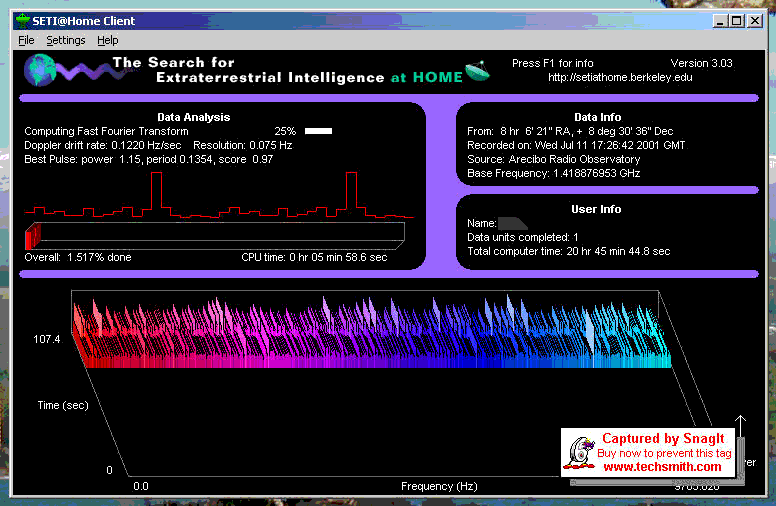Click the 'Data Analysis' heading
This screenshot has height=506, width=776.
194,117
